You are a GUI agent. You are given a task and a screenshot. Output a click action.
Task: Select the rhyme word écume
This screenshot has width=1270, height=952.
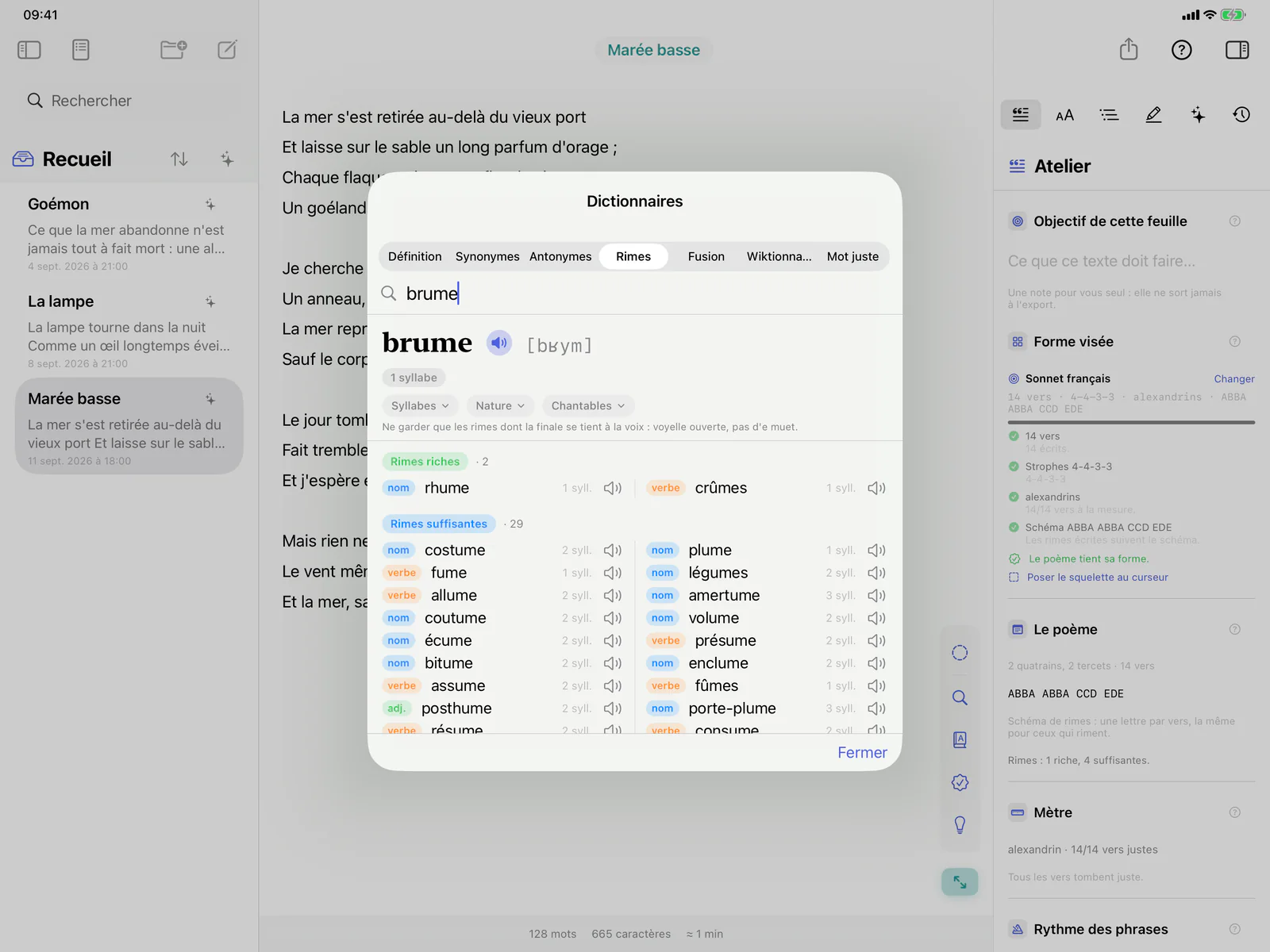[448, 640]
